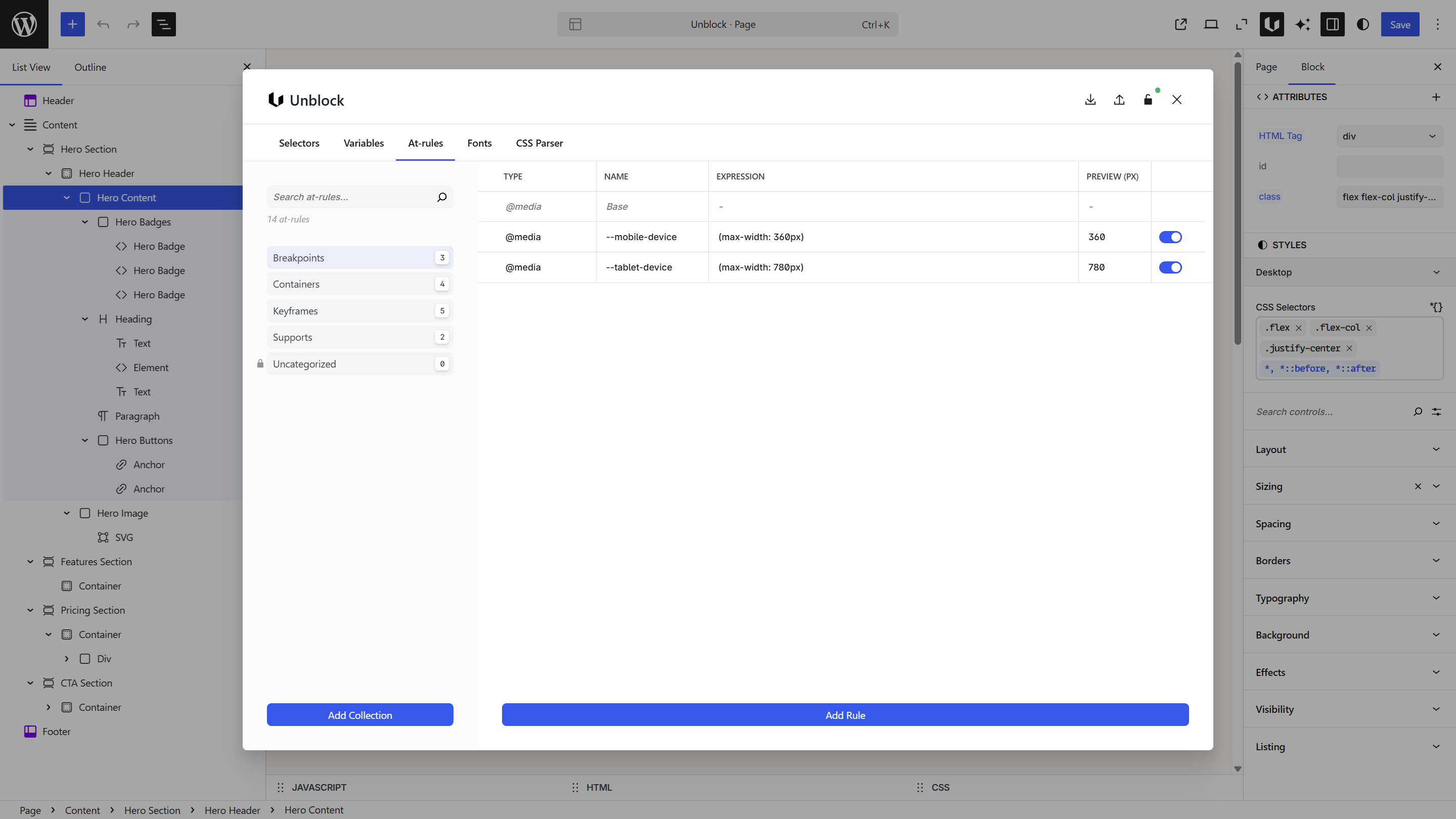Check the Hero Buttons checkbox in List View

click(x=104, y=440)
